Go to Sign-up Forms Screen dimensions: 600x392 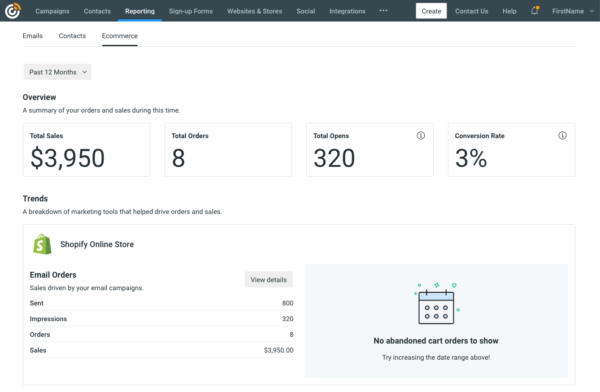coord(191,11)
